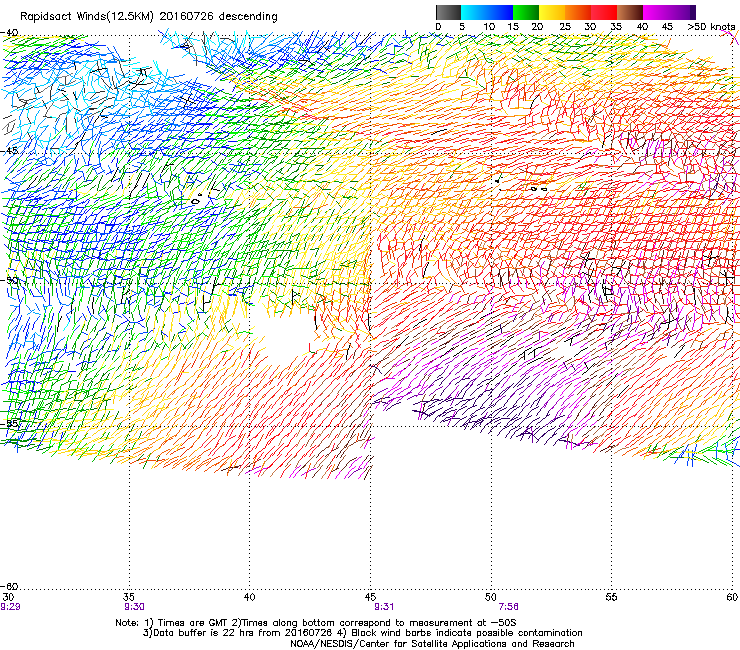Click the purple '9:29' time stamp
This screenshot has height=650, width=740.
(x=10, y=607)
